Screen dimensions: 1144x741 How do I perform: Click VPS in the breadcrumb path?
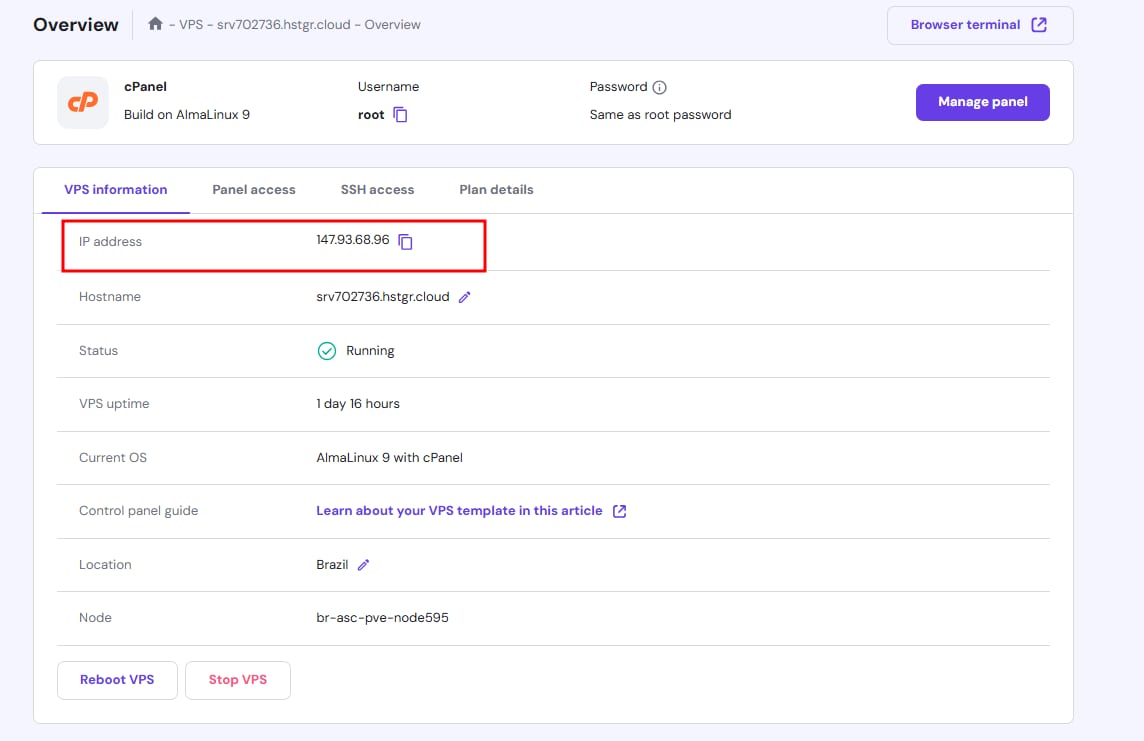(x=191, y=25)
